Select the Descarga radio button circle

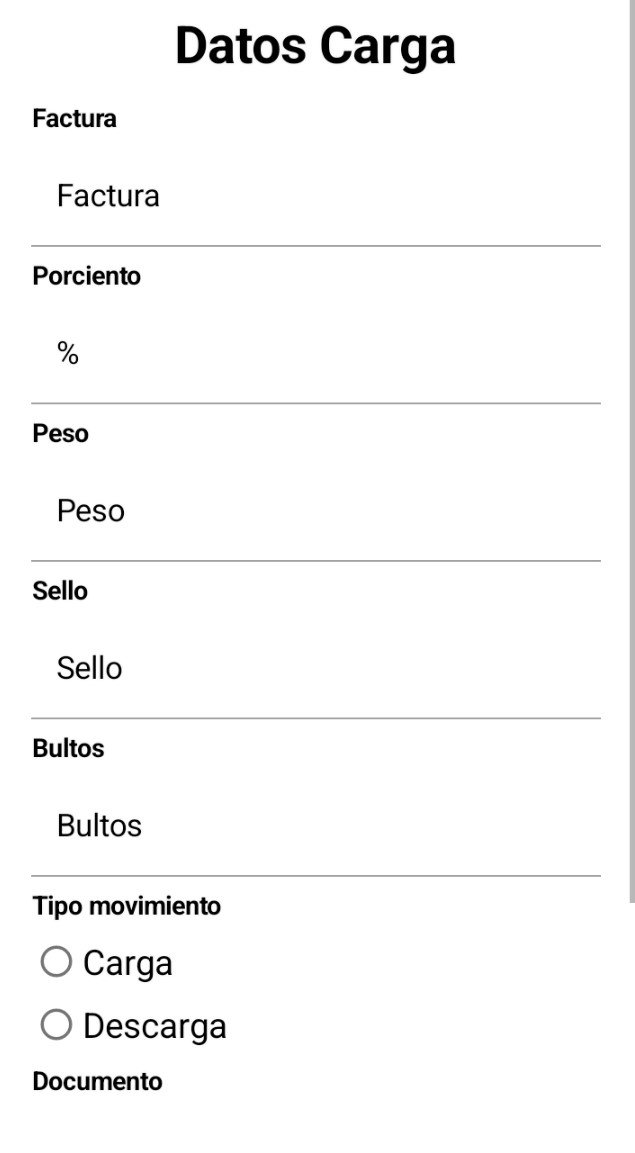[x=56, y=1025]
